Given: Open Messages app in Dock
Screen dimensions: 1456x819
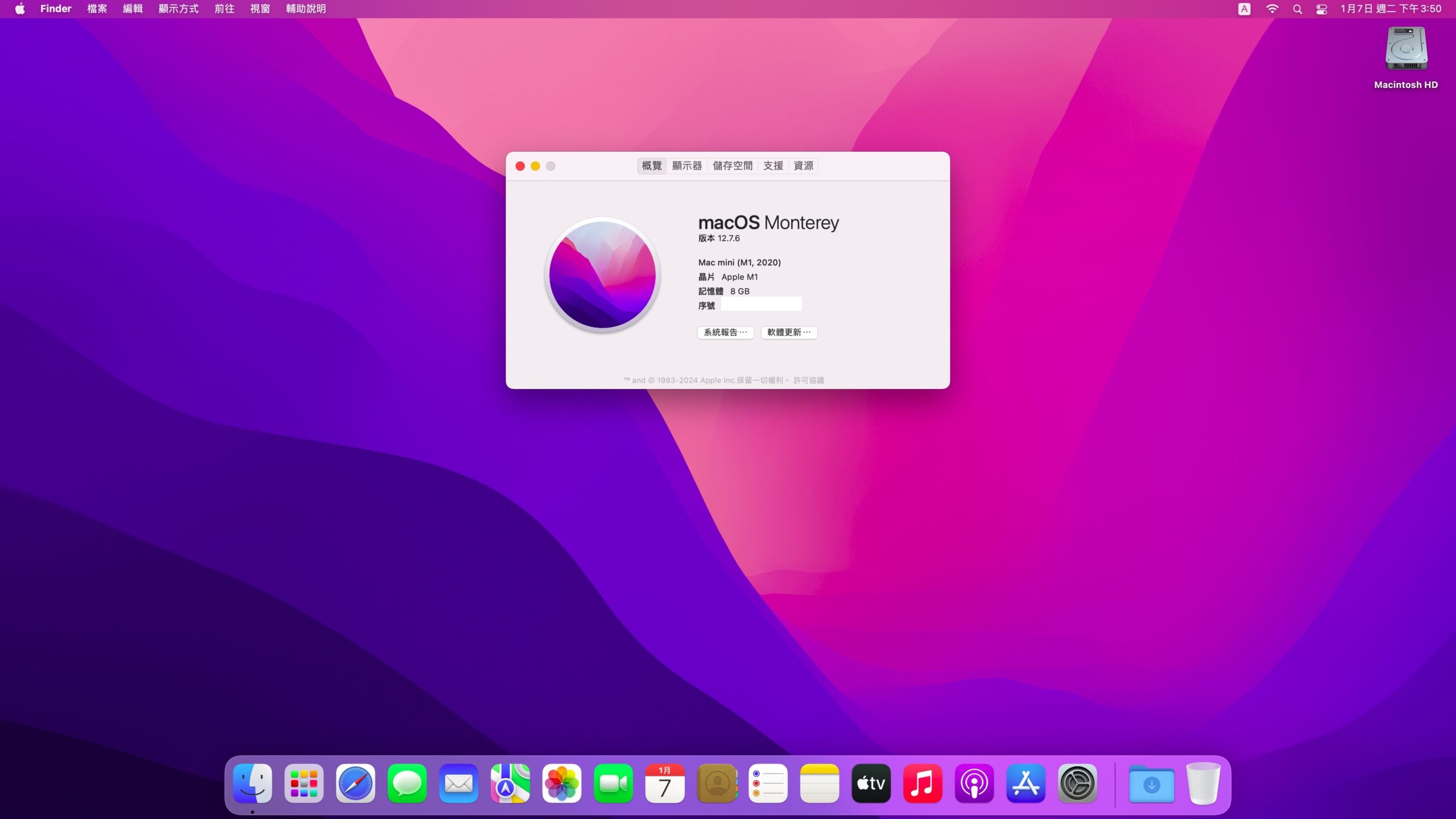Looking at the screenshot, I should (407, 784).
